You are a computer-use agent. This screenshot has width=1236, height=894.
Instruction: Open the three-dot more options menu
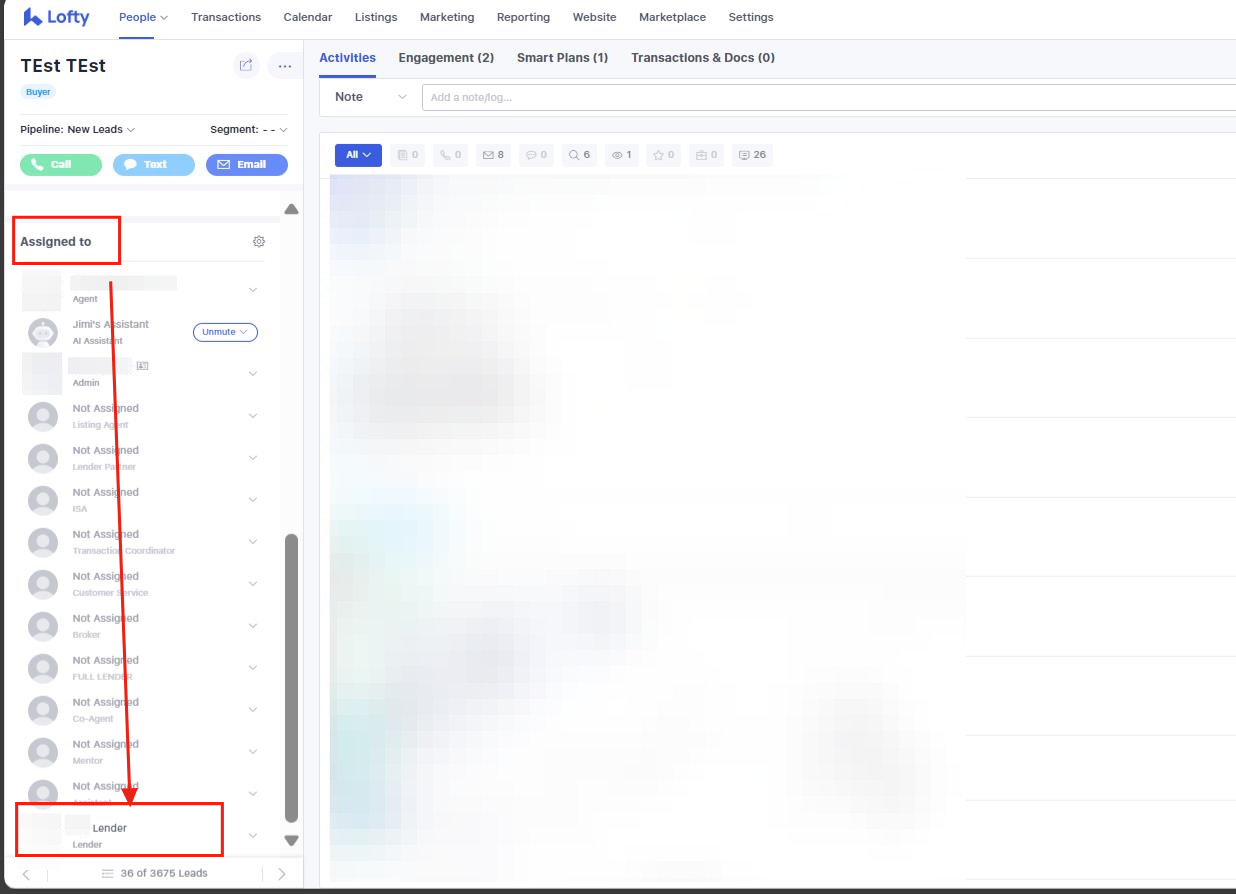coord(285,66)
